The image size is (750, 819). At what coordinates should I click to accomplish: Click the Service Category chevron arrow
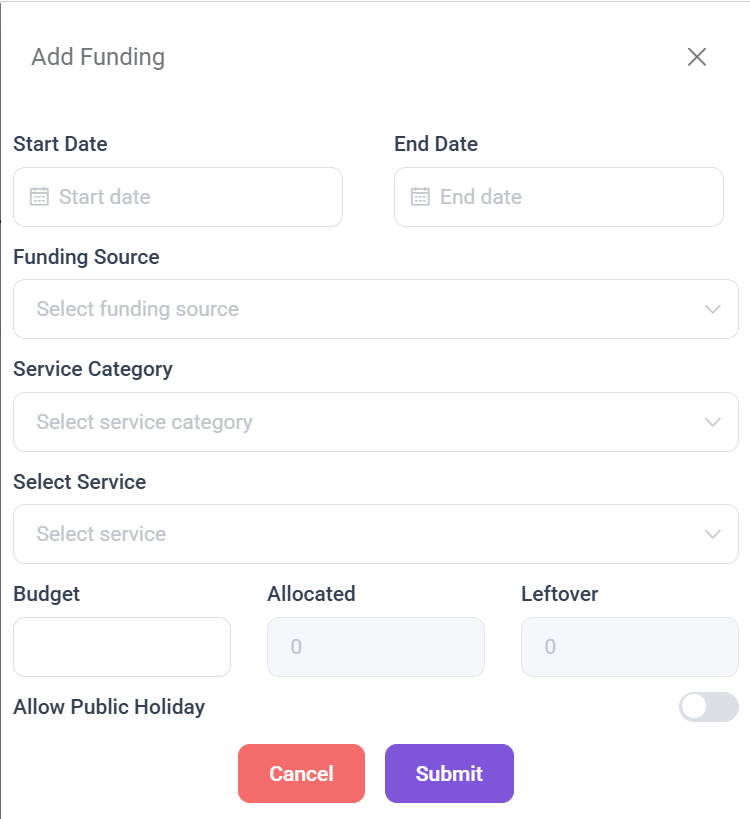pos(713,422)
